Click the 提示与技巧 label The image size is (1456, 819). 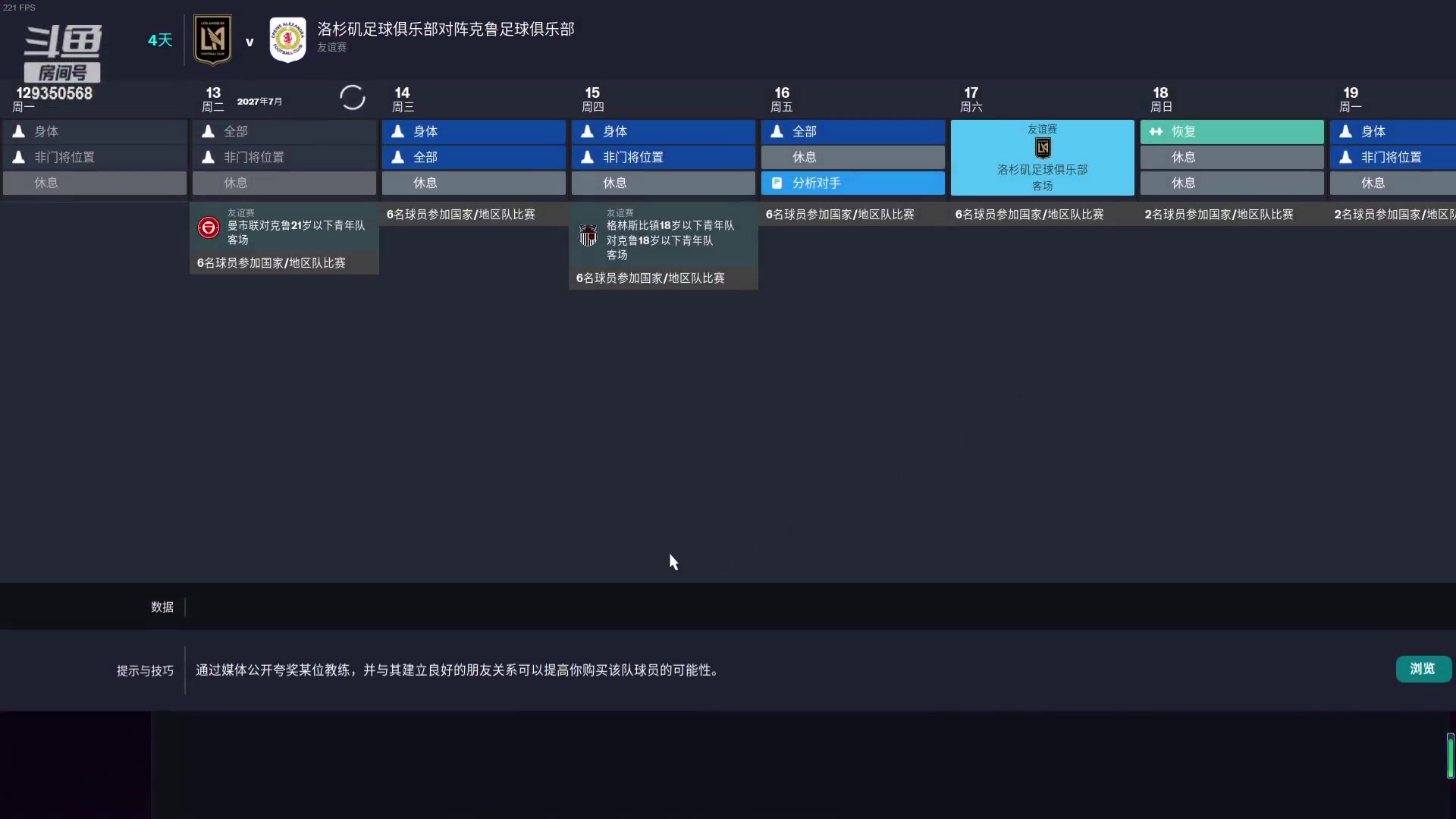tap(145, 670)
